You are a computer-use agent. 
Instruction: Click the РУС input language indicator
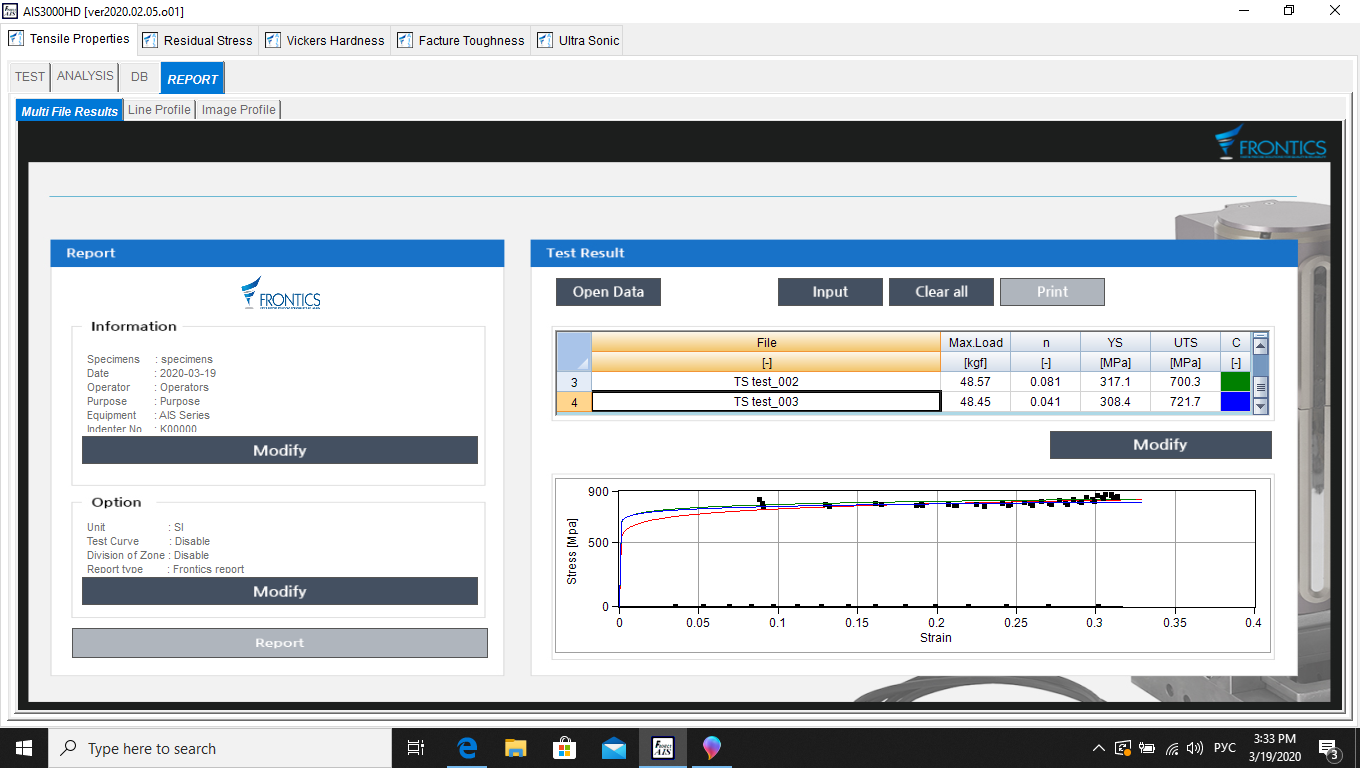[1224, 748]
